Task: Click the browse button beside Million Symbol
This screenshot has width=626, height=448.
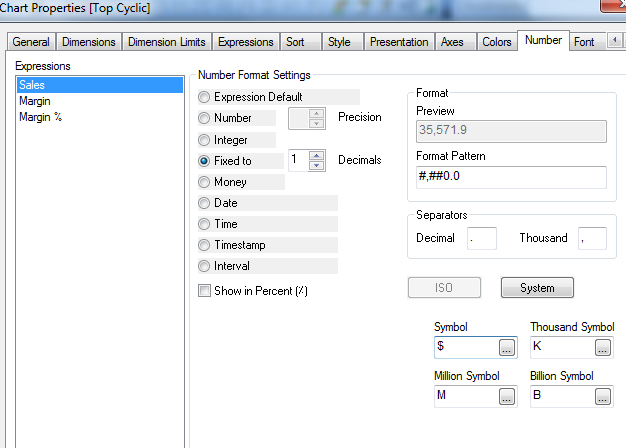Action: point(507,396)
